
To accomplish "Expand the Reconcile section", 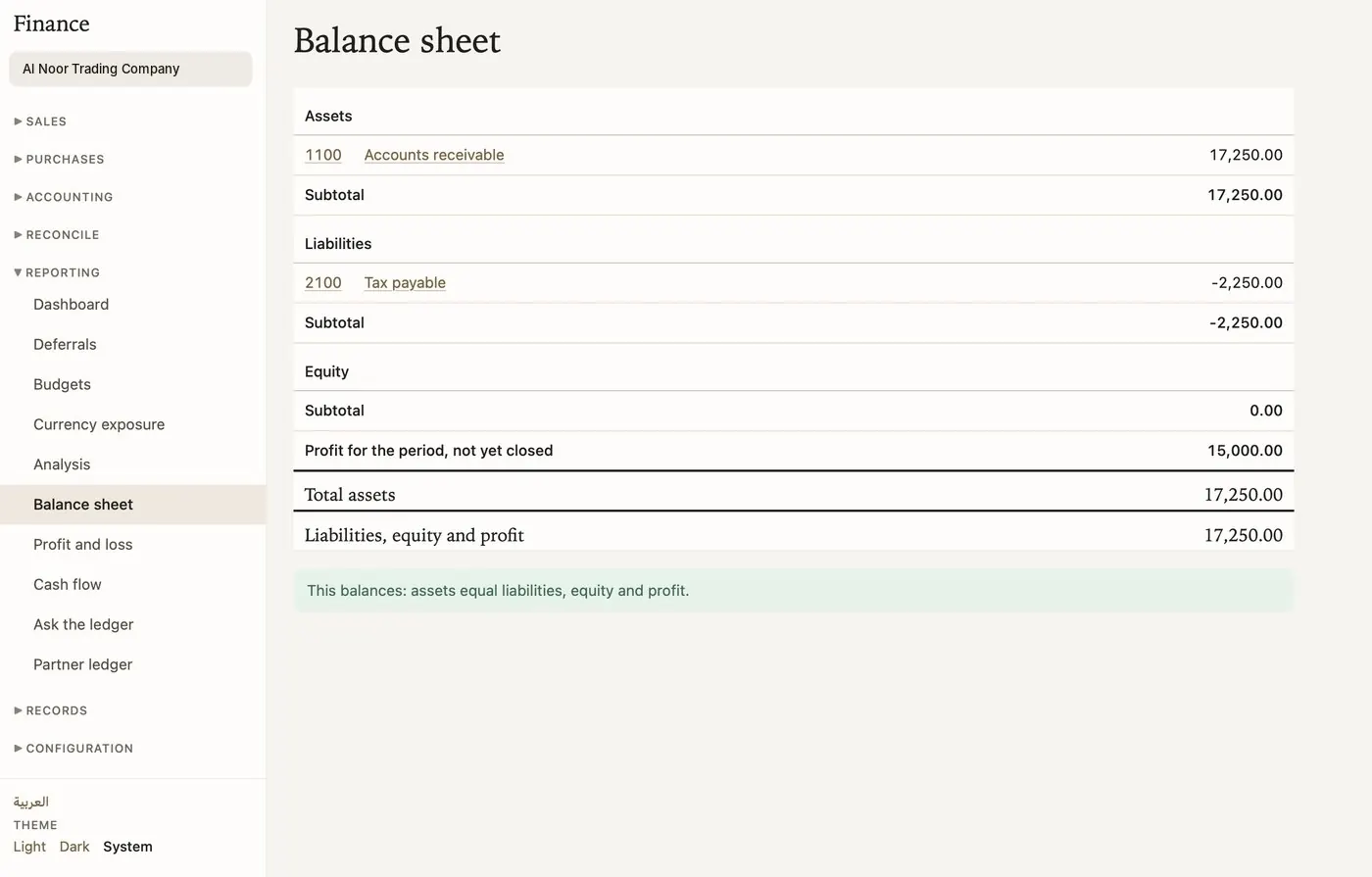I will [57, 235].
